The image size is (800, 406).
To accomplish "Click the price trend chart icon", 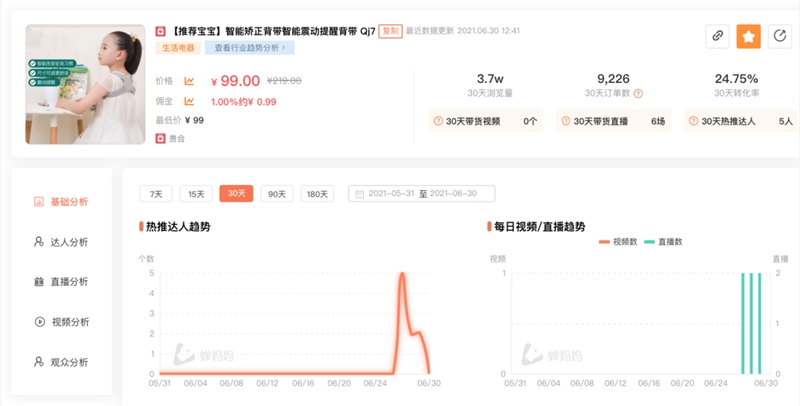I will [189, 81].
